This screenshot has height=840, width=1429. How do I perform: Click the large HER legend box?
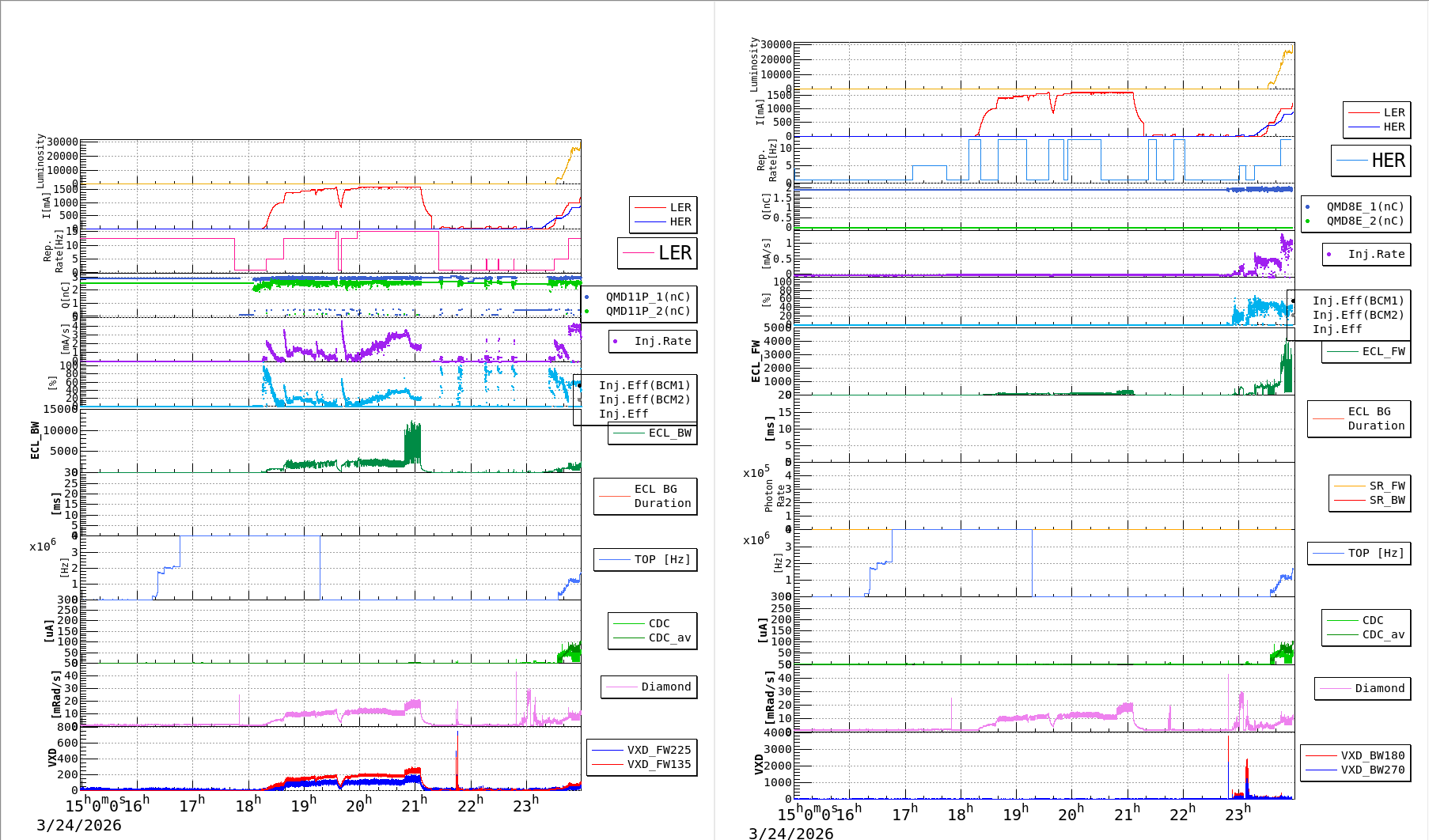coord(1370,161)
